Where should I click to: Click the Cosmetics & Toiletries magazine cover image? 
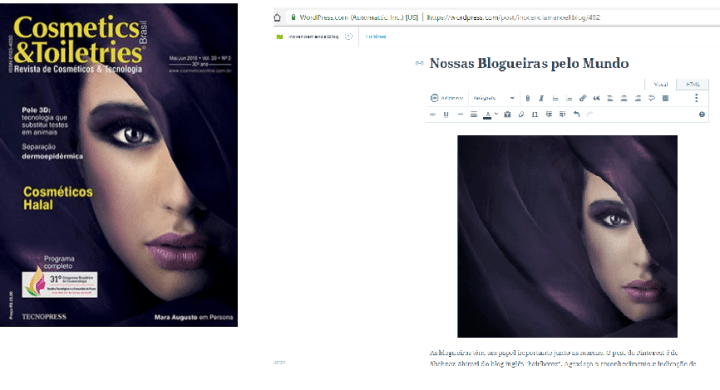click(119, 165)
